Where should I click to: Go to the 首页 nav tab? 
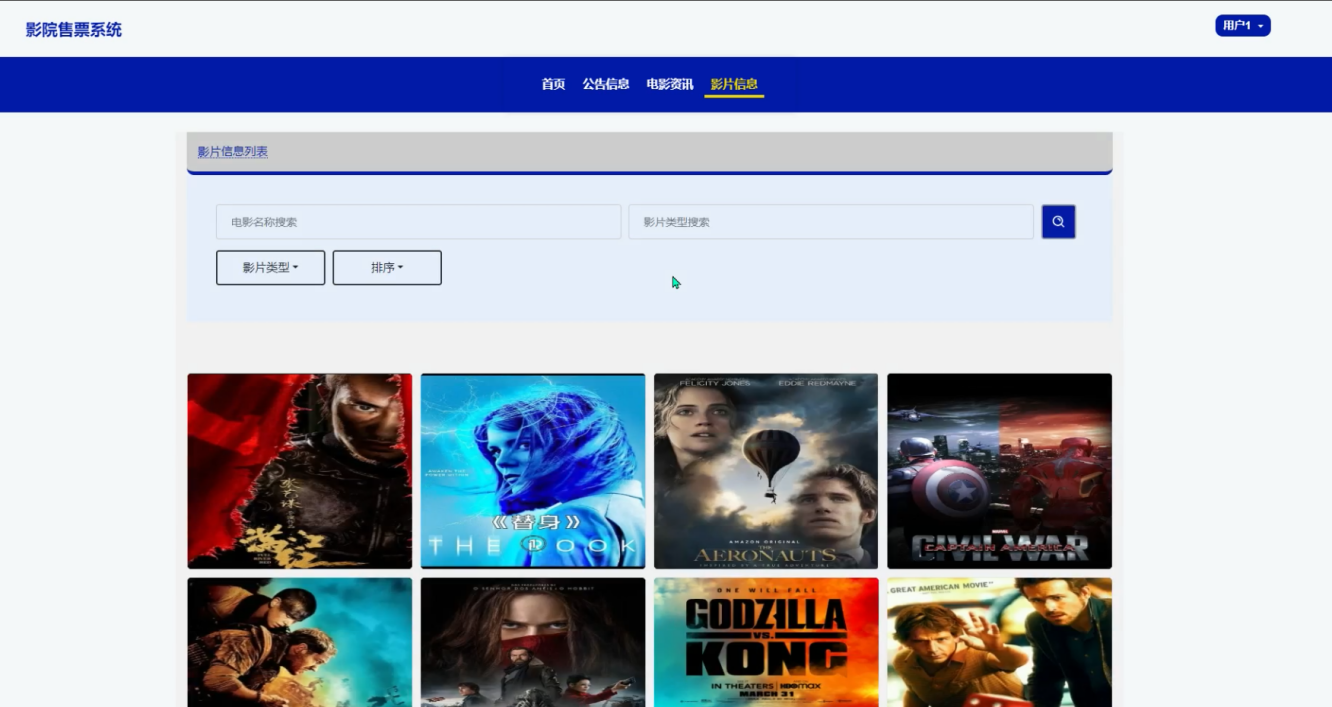(553, 84)
